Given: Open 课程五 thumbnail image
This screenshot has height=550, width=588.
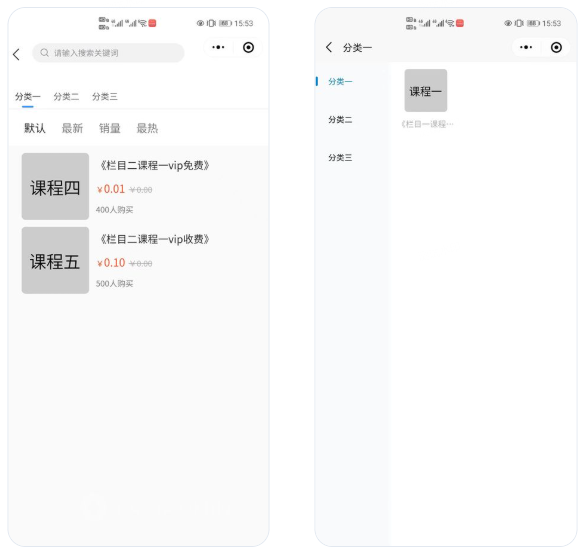Looking at the screenshot, I should [55, 260].
